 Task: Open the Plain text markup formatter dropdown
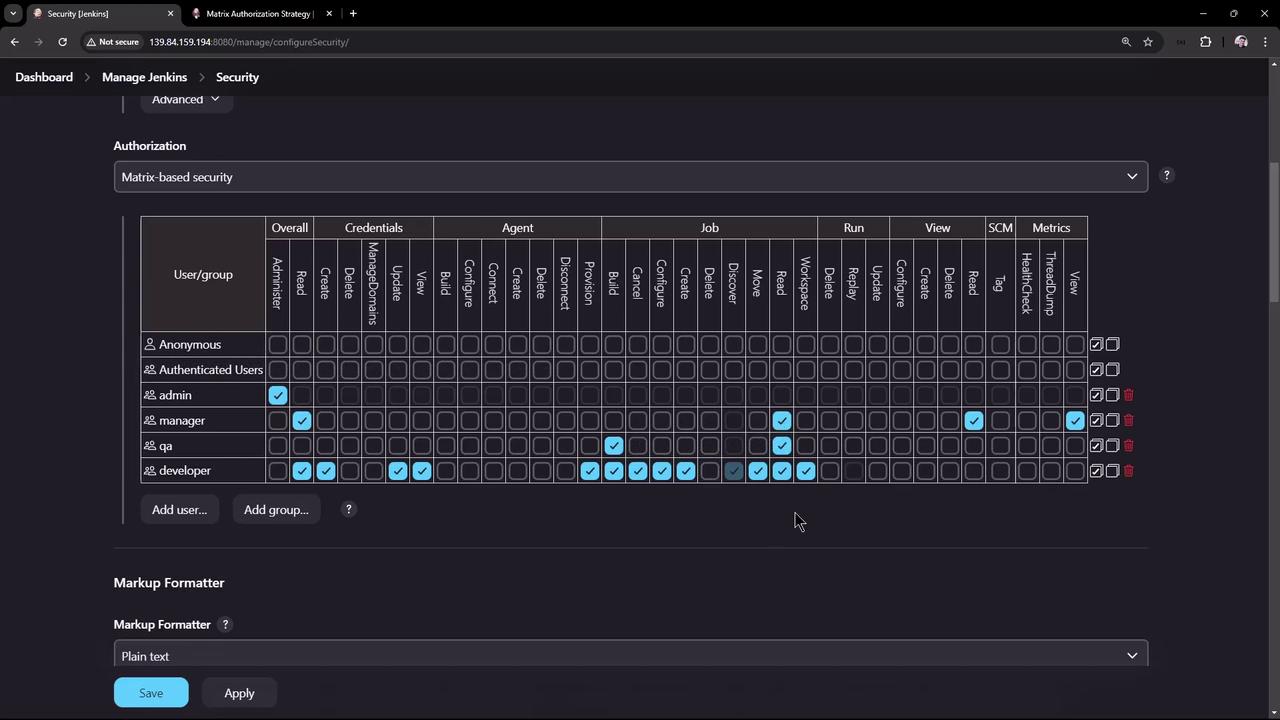[631, 655]
